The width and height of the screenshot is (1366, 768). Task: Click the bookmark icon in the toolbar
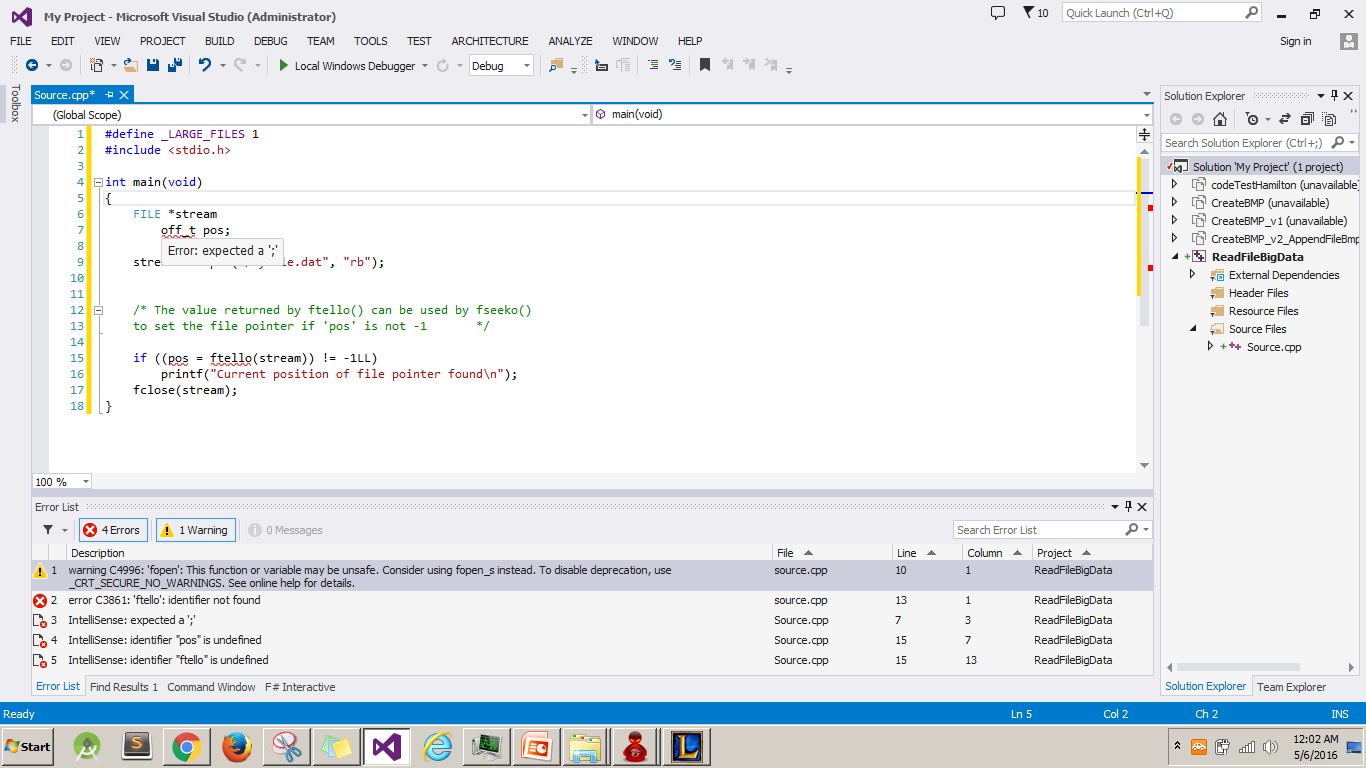705,65
